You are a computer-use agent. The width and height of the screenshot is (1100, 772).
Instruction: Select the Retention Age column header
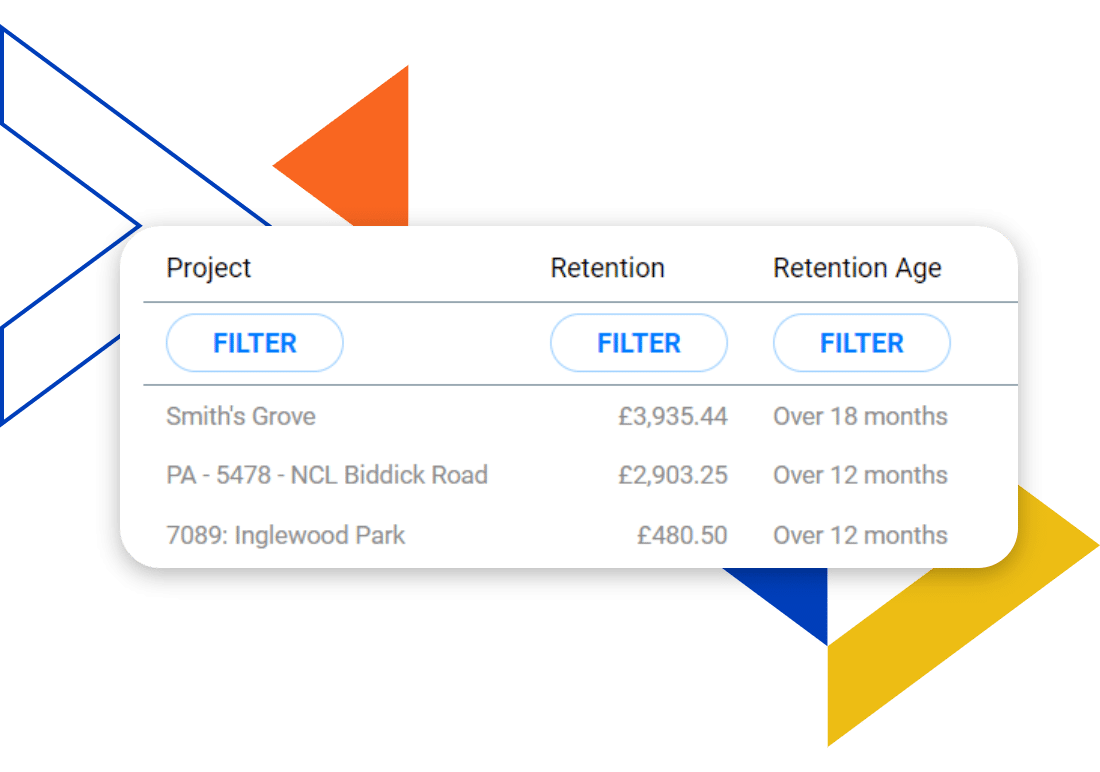point(857,268)
